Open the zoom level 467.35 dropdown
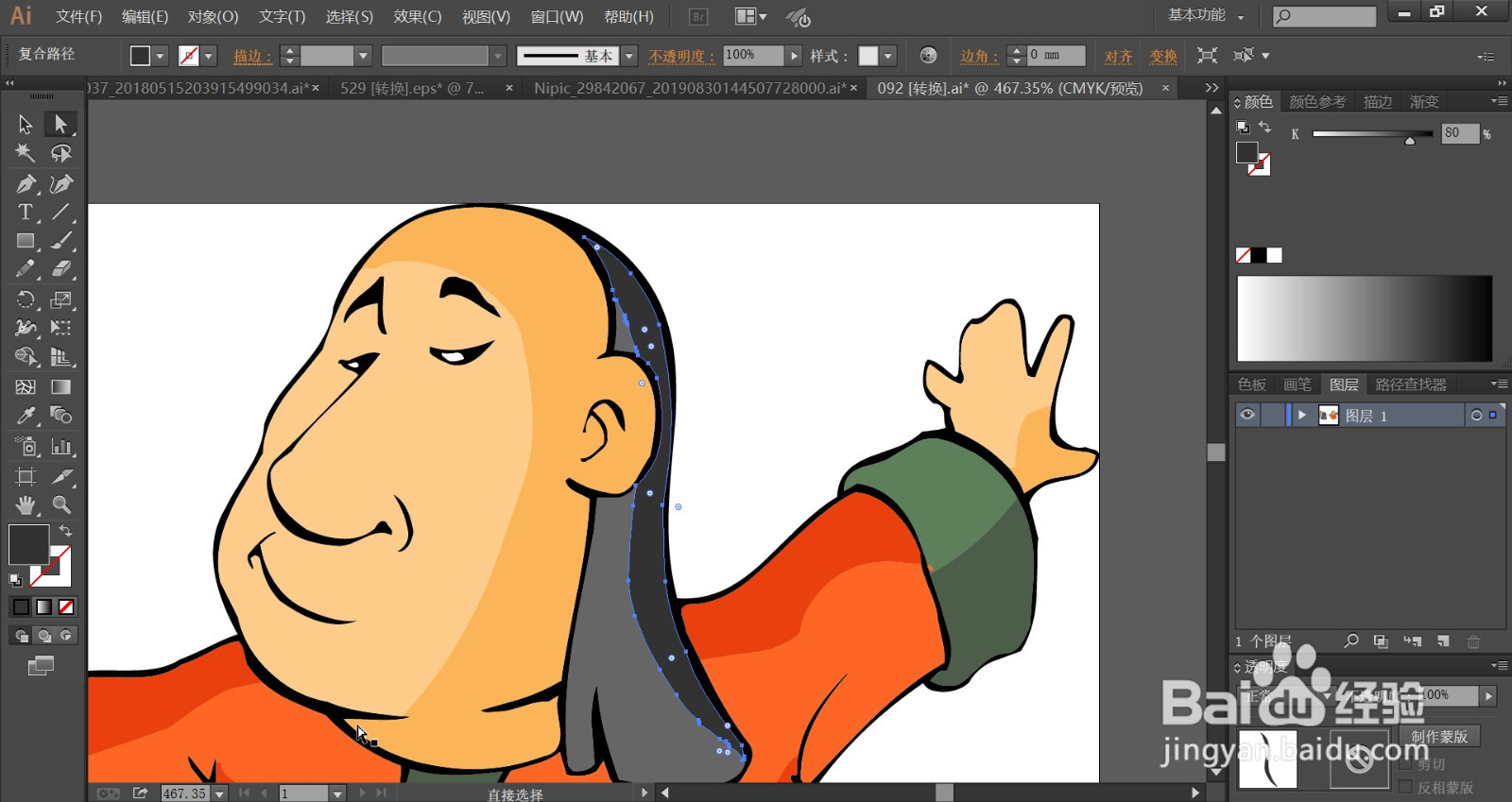The height and width of the screenshot is (802, 1512). (x=219, y=793)
